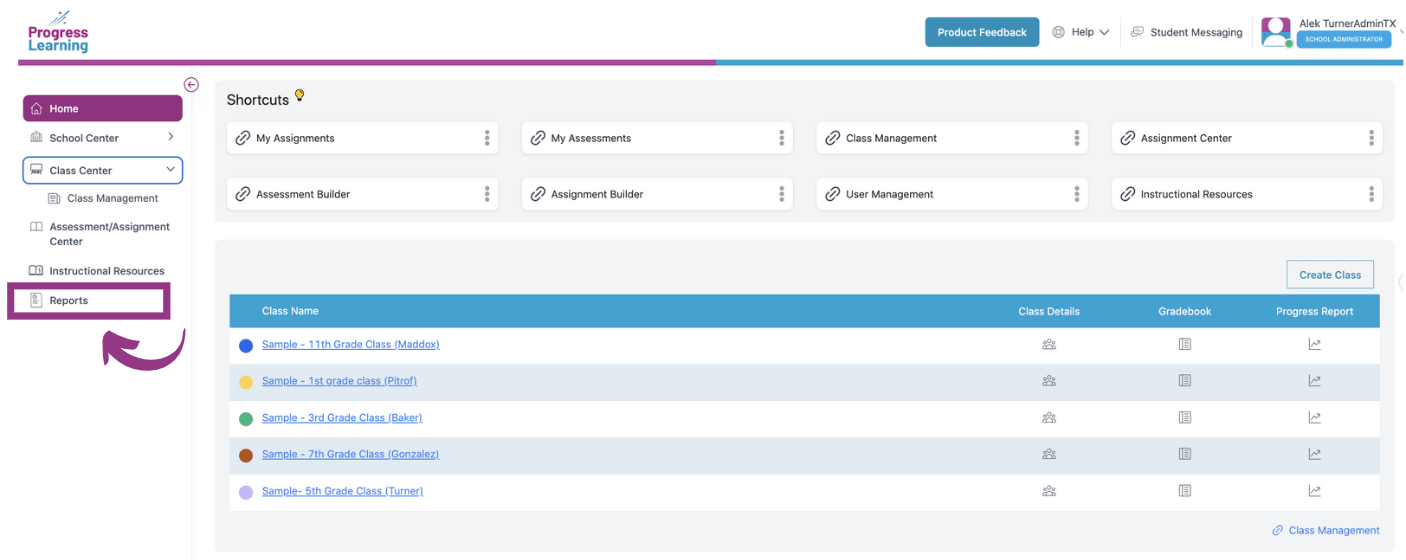Viewport: 1406px width, 560px height.
Task: Open Sample - 1st grade class (Pitrof) link
Action: (x=339, y=381)
